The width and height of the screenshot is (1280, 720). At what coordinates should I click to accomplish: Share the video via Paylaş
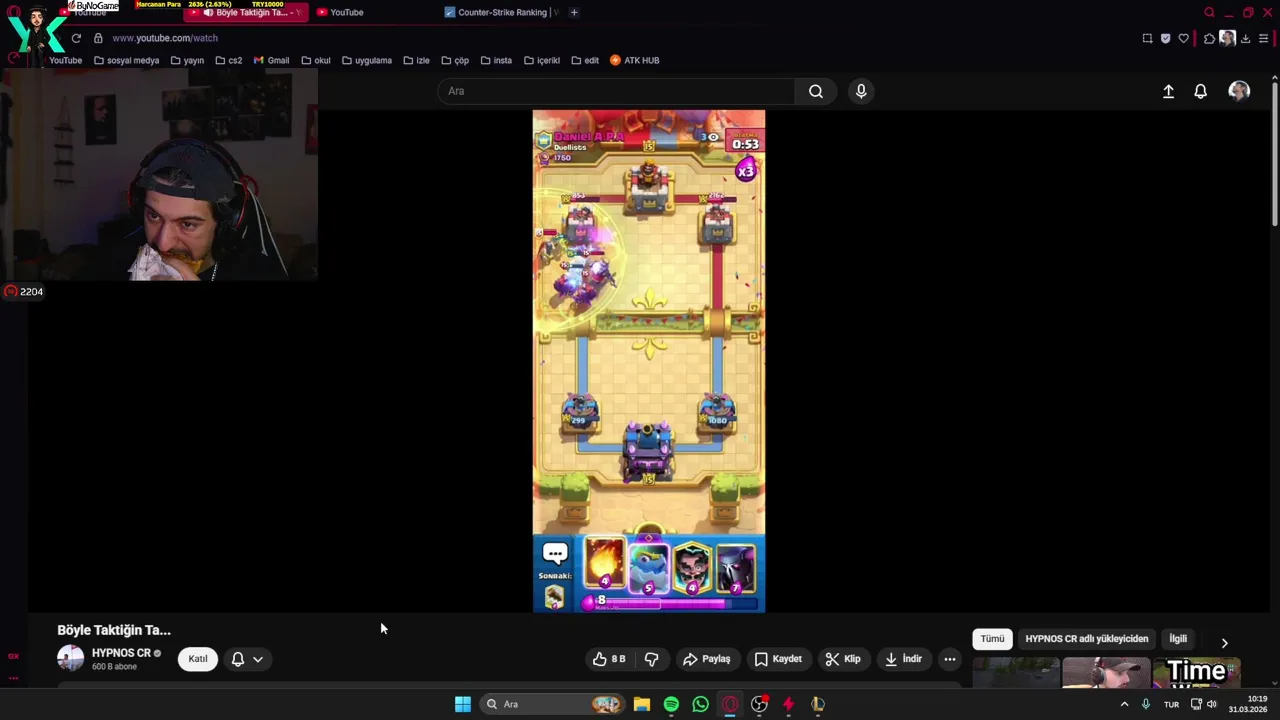tap(706, 659)
